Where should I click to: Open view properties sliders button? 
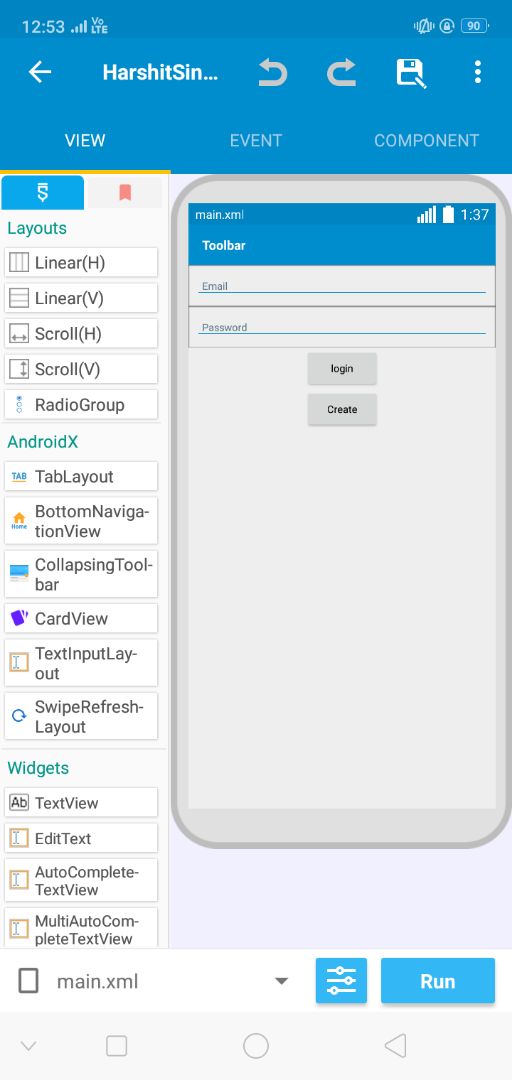(341, 981)
